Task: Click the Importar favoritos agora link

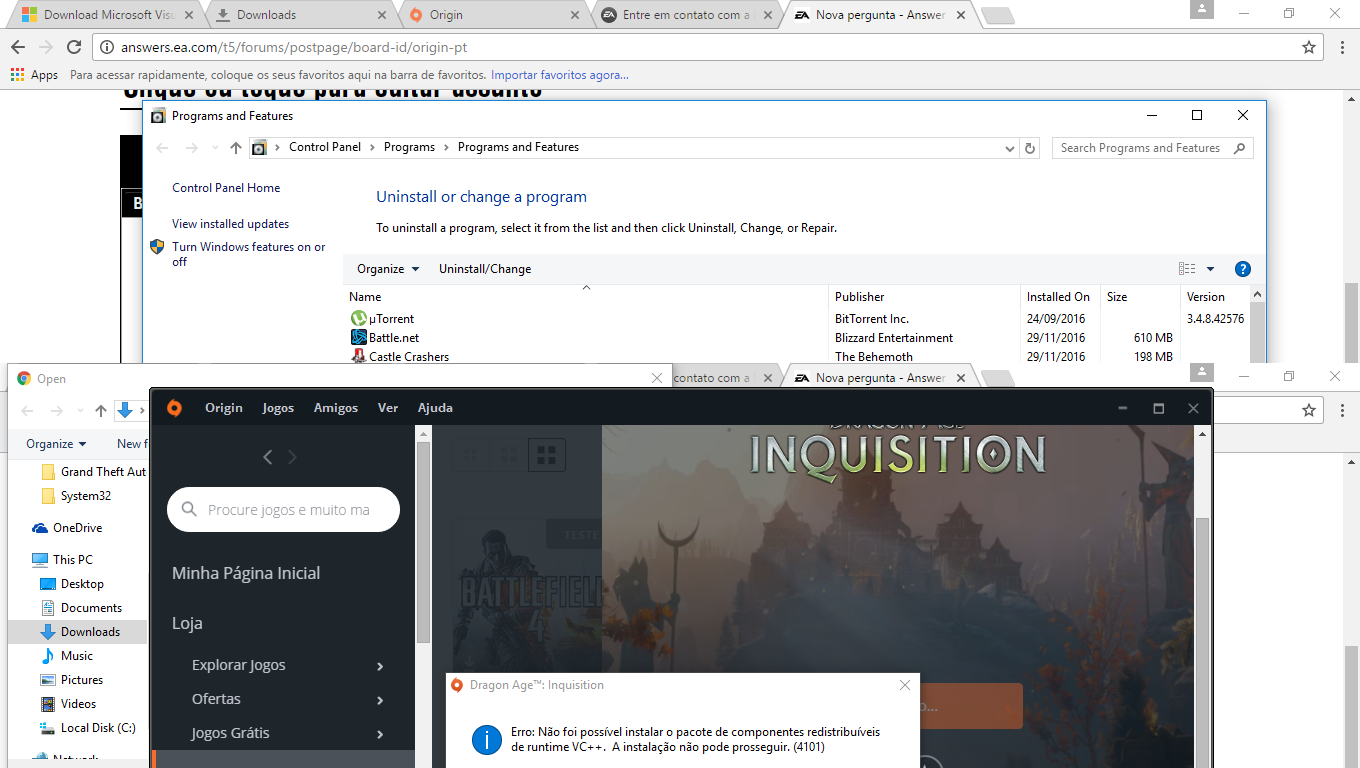Action: (560, 75)
